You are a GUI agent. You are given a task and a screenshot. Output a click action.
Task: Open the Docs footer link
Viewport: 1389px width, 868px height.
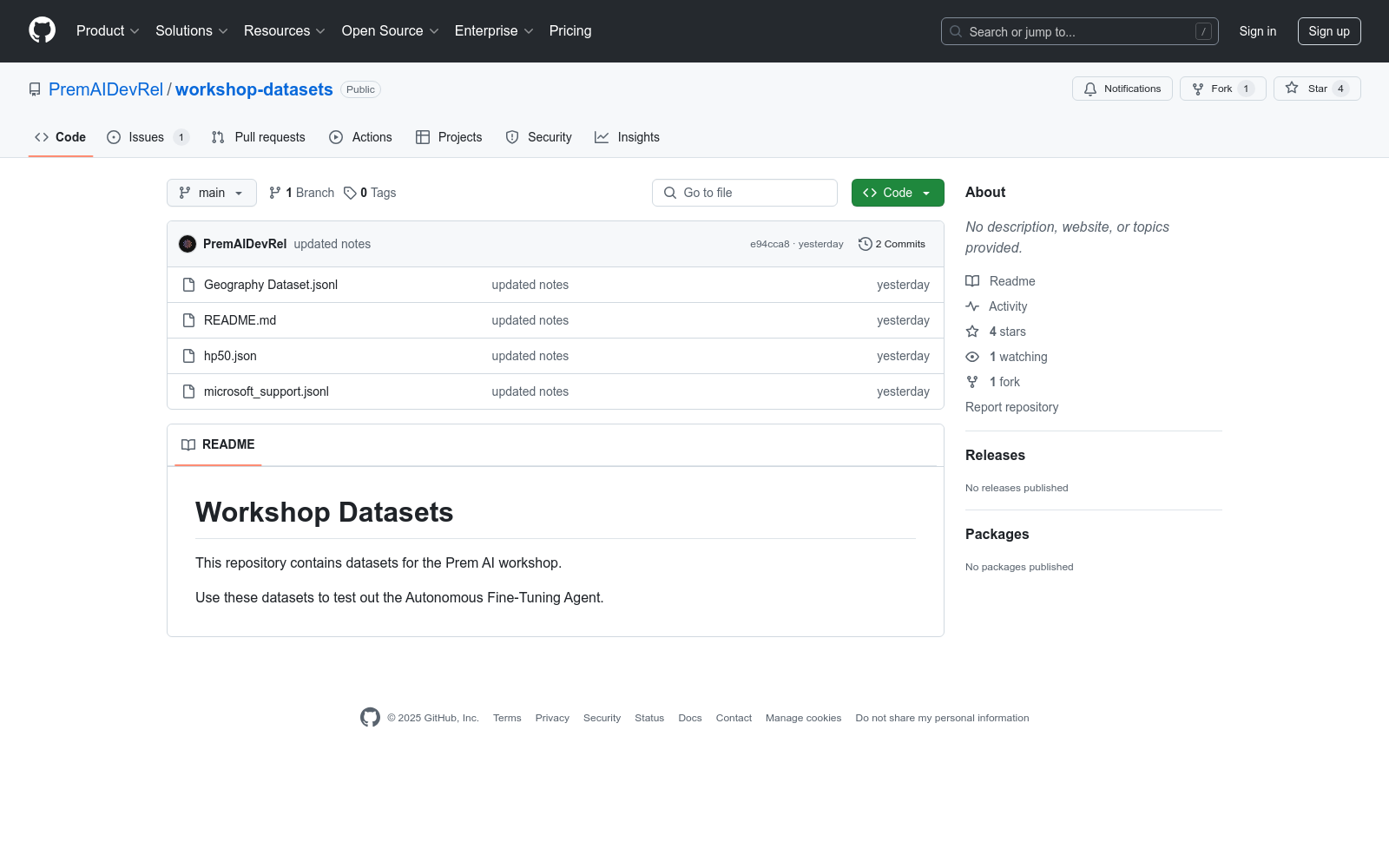690,718
